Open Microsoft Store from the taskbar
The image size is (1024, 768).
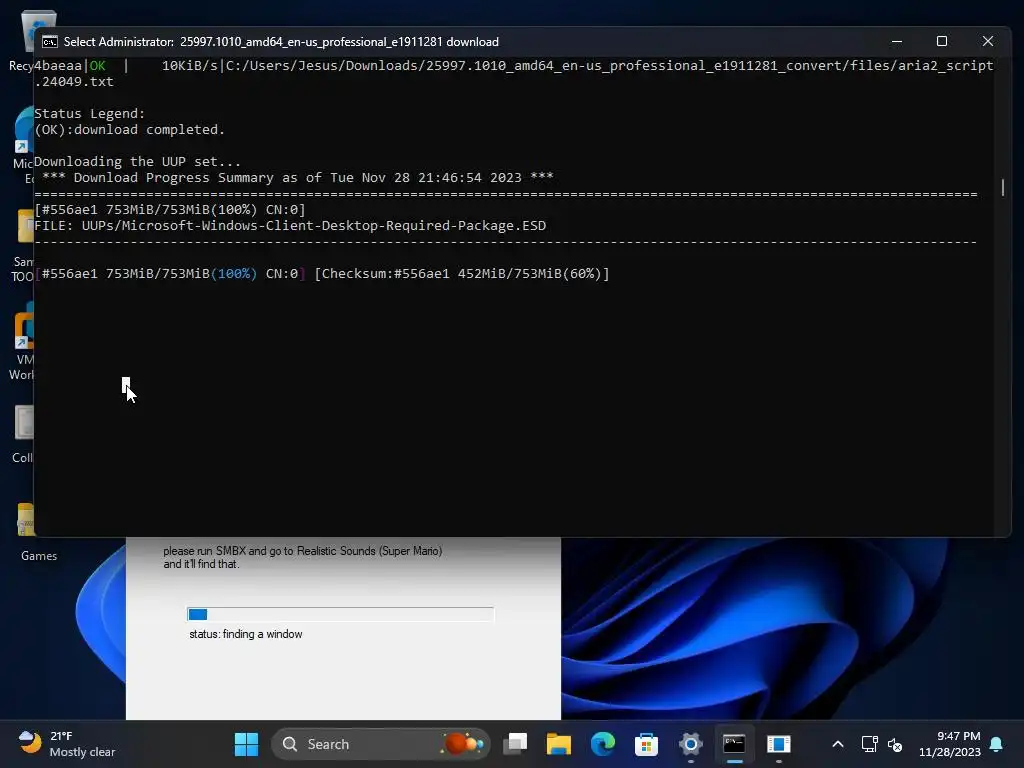click(x=646, y=744)
